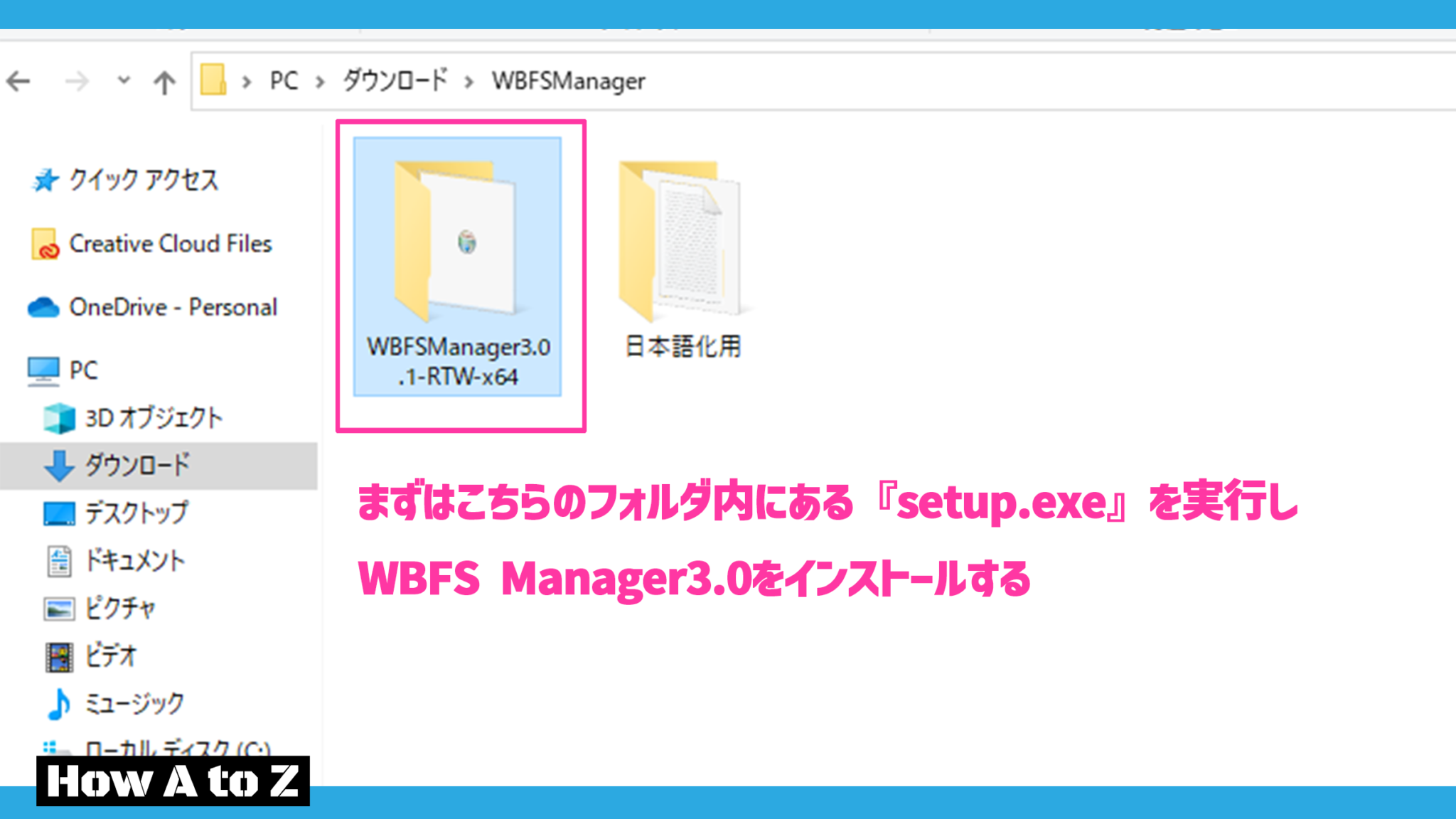Click inside the address bar field
This screenshot has width=1456, height=819.
click(995, 80)
